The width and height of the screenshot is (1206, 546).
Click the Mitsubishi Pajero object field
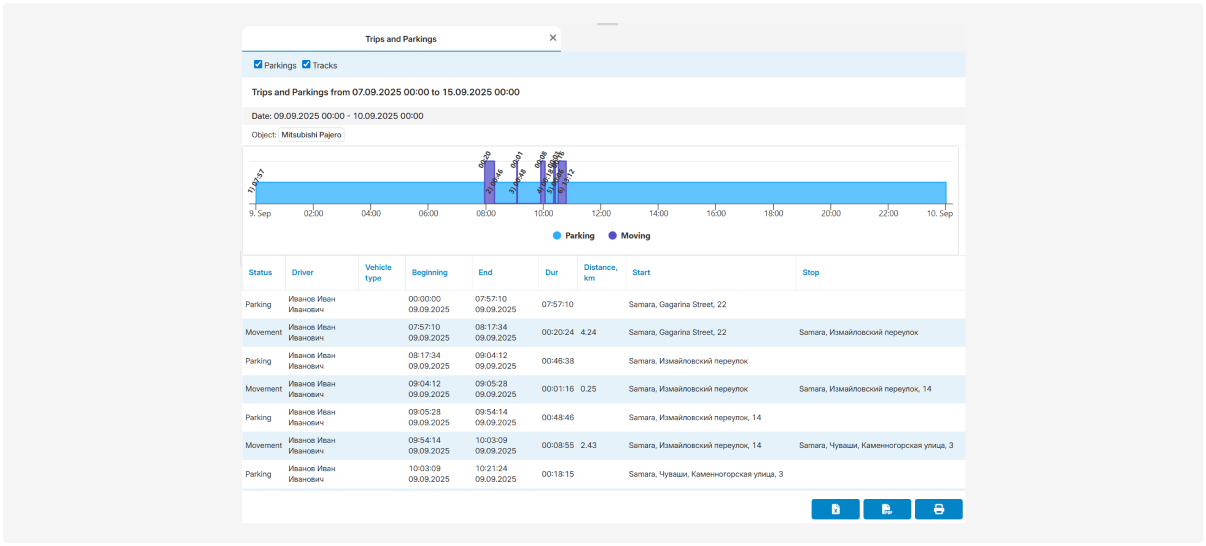311,134
